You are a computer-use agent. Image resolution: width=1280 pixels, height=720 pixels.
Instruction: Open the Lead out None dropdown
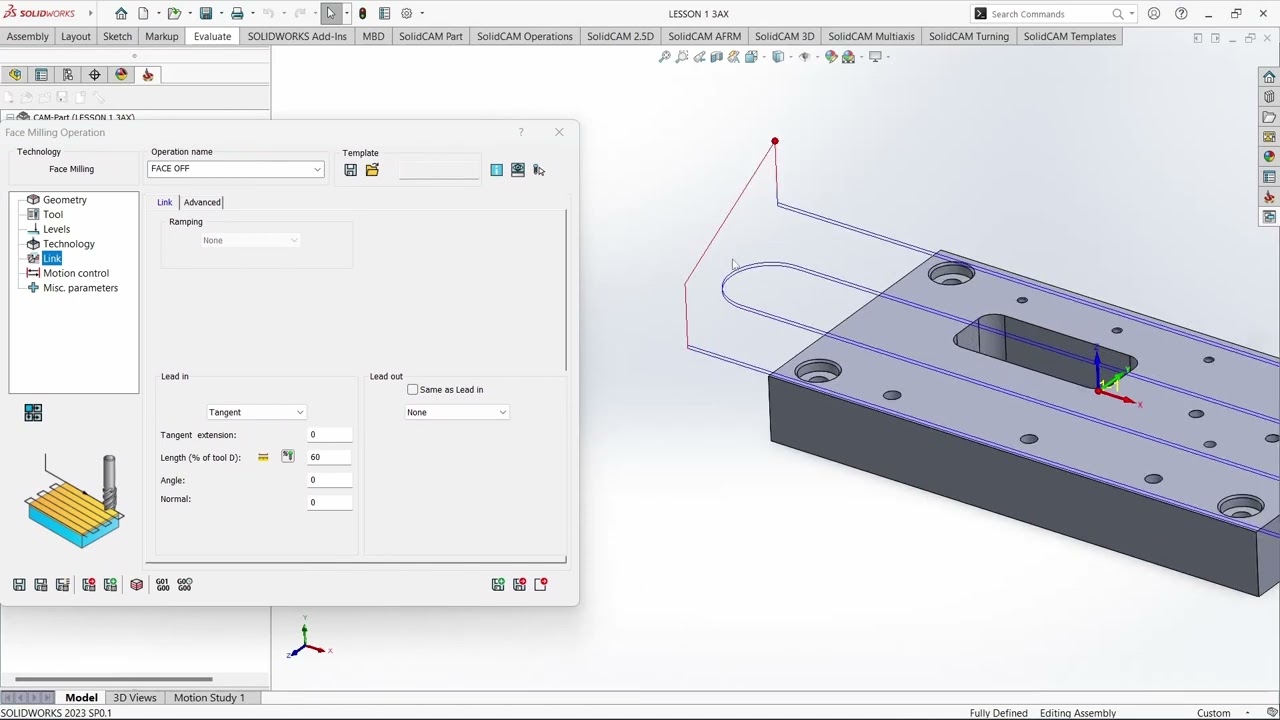tap(457, 412)
